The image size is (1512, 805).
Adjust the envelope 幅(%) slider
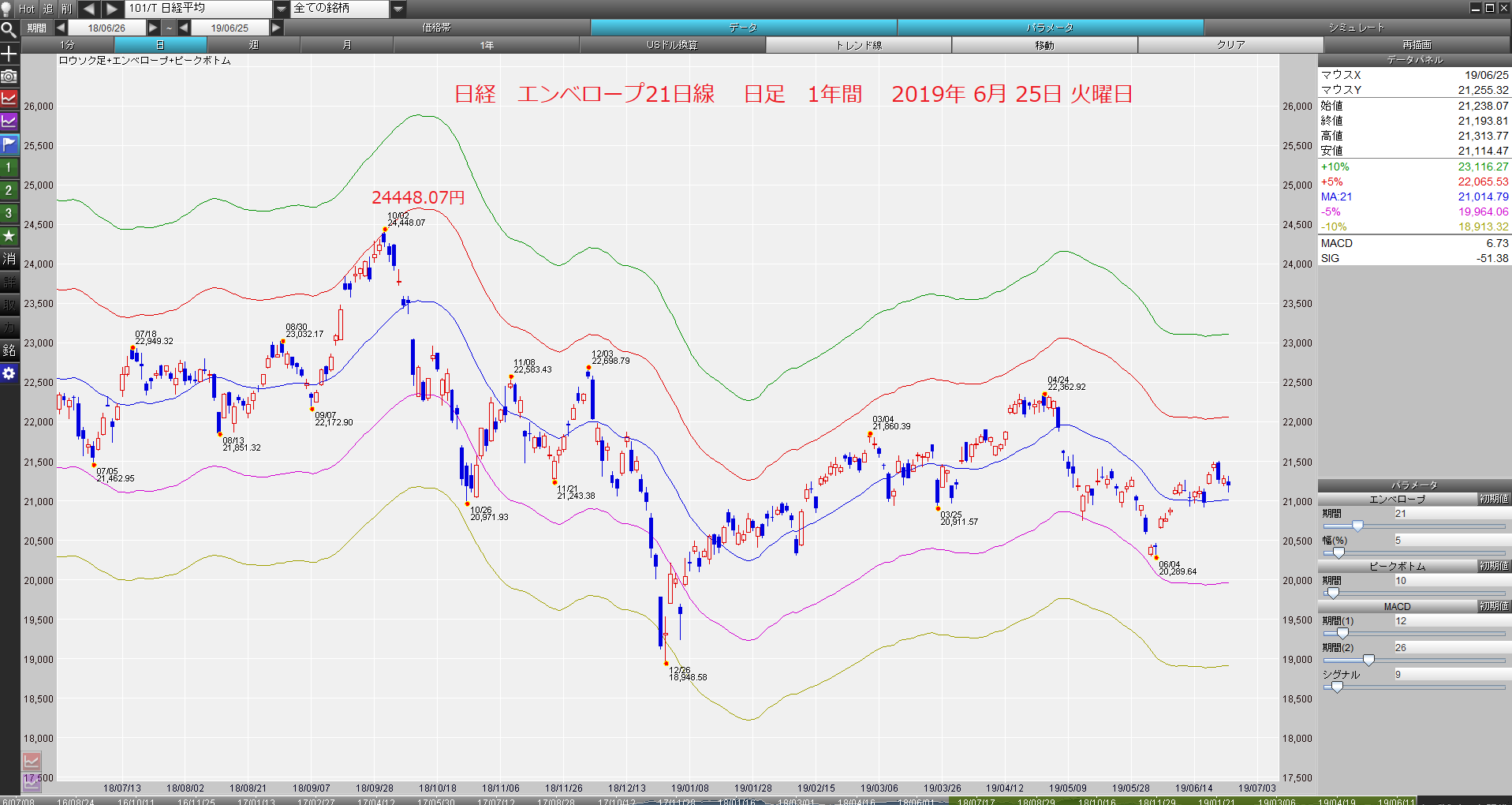click(1338, 552)
